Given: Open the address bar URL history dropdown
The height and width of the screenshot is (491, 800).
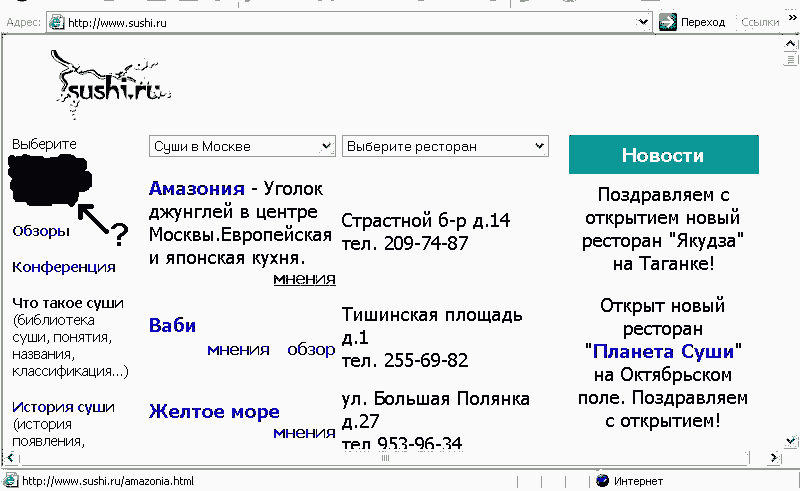Looking at the screenshot, I should (643, 21).
